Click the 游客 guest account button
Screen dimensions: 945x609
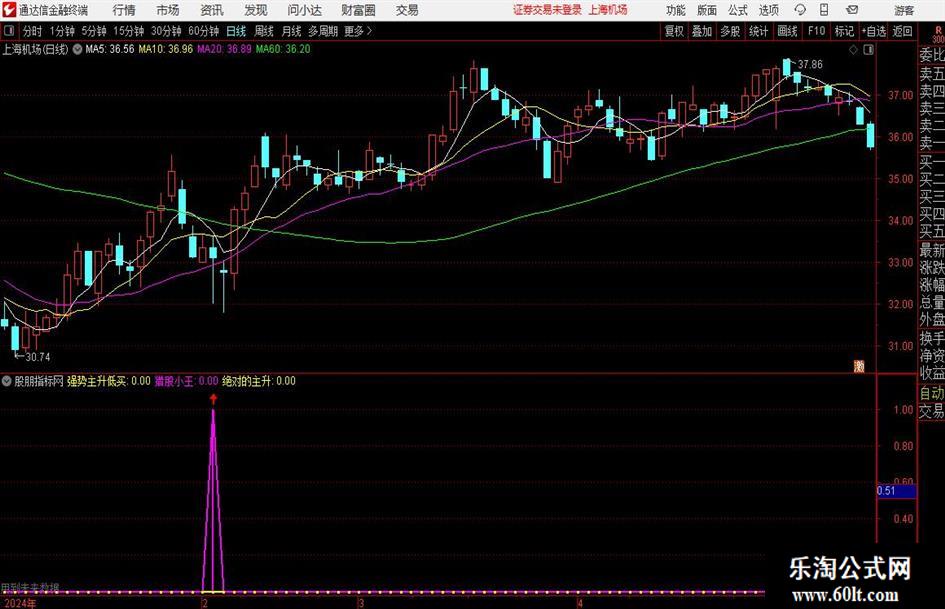pyautogui.click(x=904, y=10)
